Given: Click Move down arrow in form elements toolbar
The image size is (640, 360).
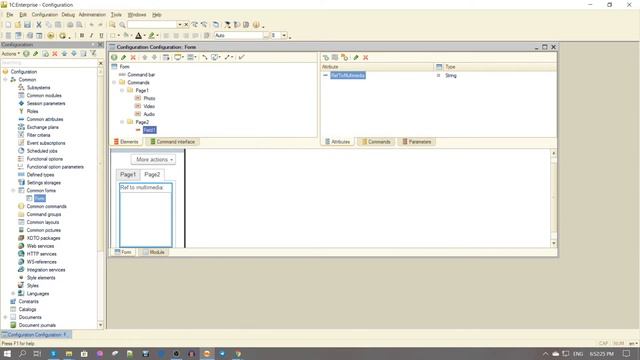Looking at the screenshot, I should pos(154,58).
